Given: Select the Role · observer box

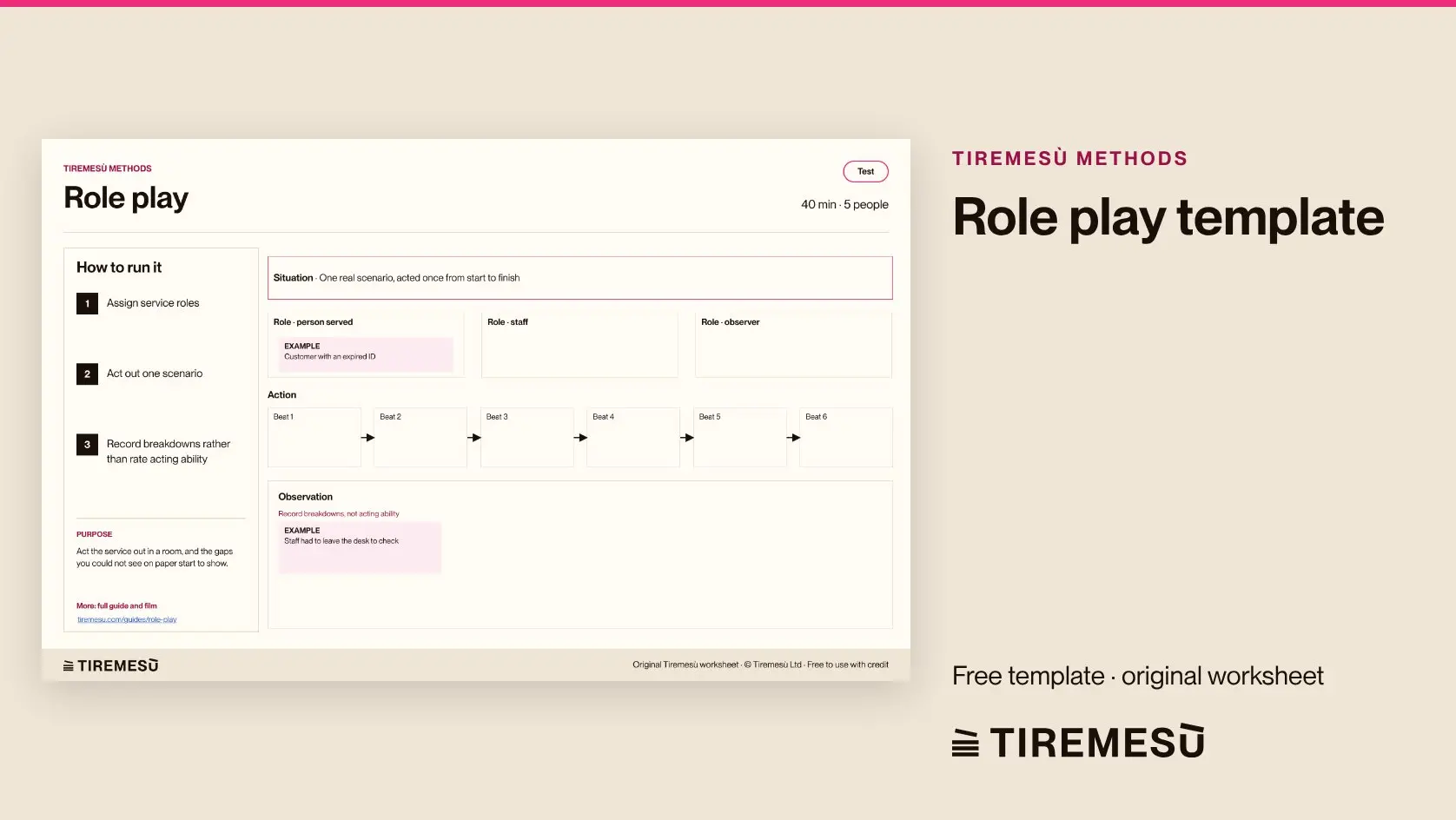Looking at the screenshot, I should point(793,345).
